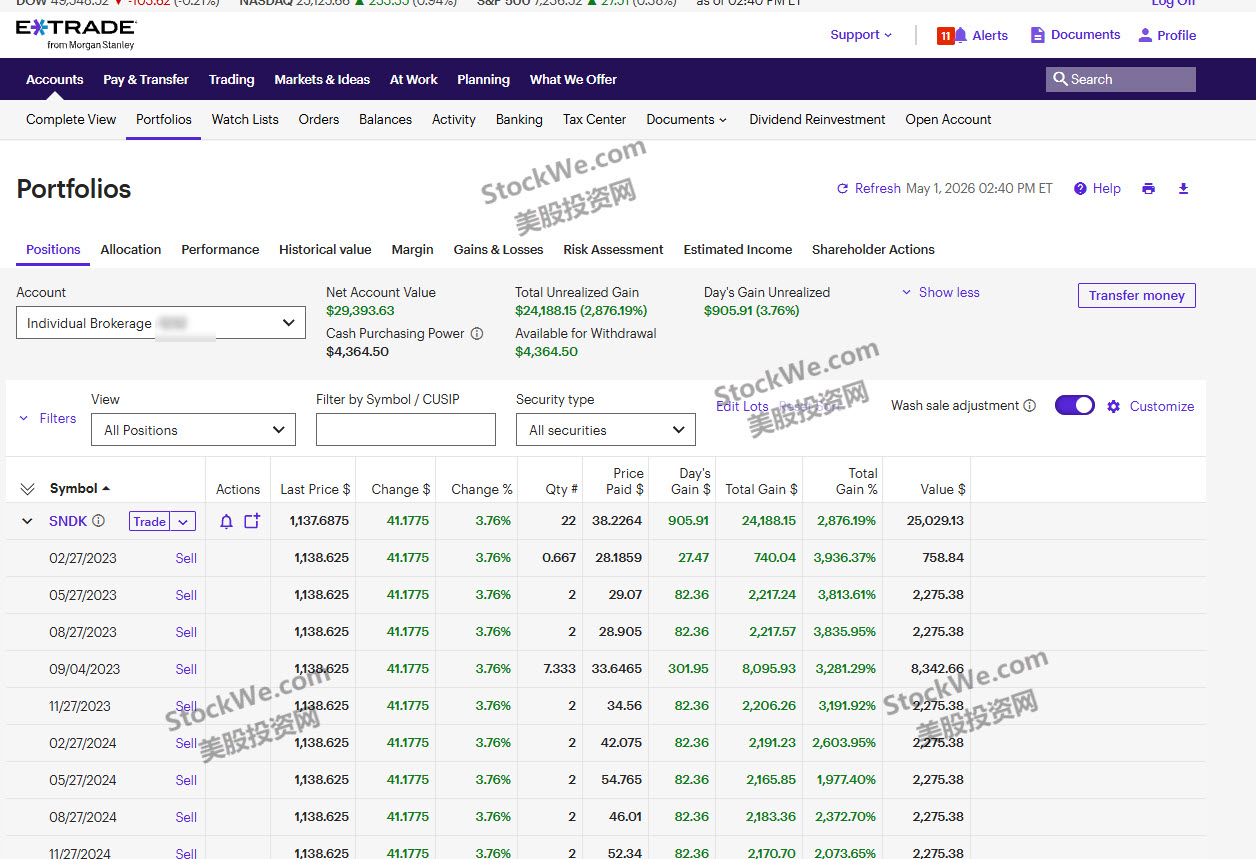1256x859 pixels.
Task: Click the Net Account Value $29,393.63
Action: click(360, 311)
